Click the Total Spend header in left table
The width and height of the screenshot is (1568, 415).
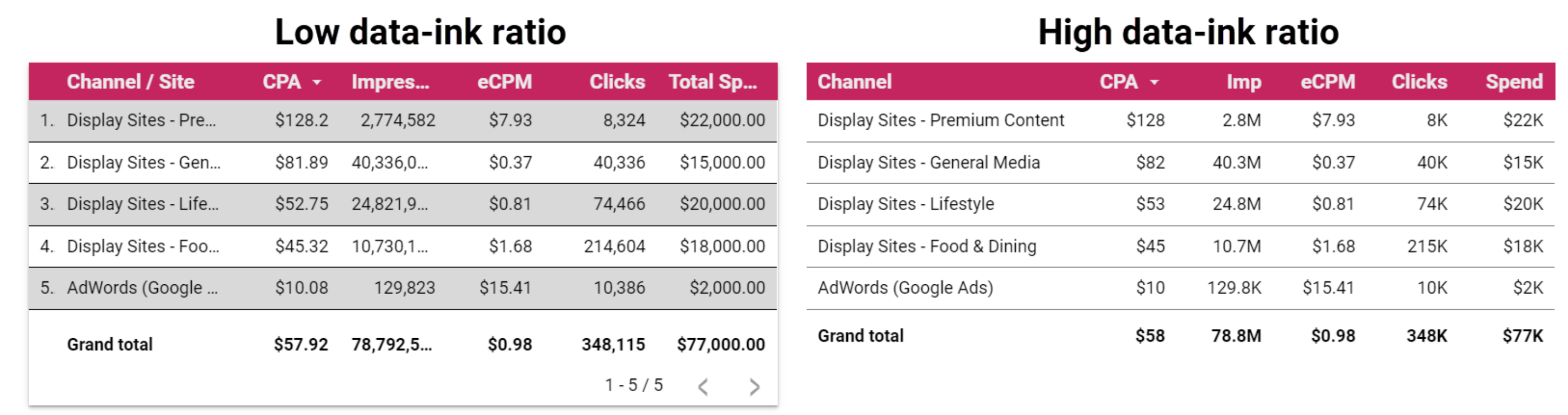click(x=713, y=81)
